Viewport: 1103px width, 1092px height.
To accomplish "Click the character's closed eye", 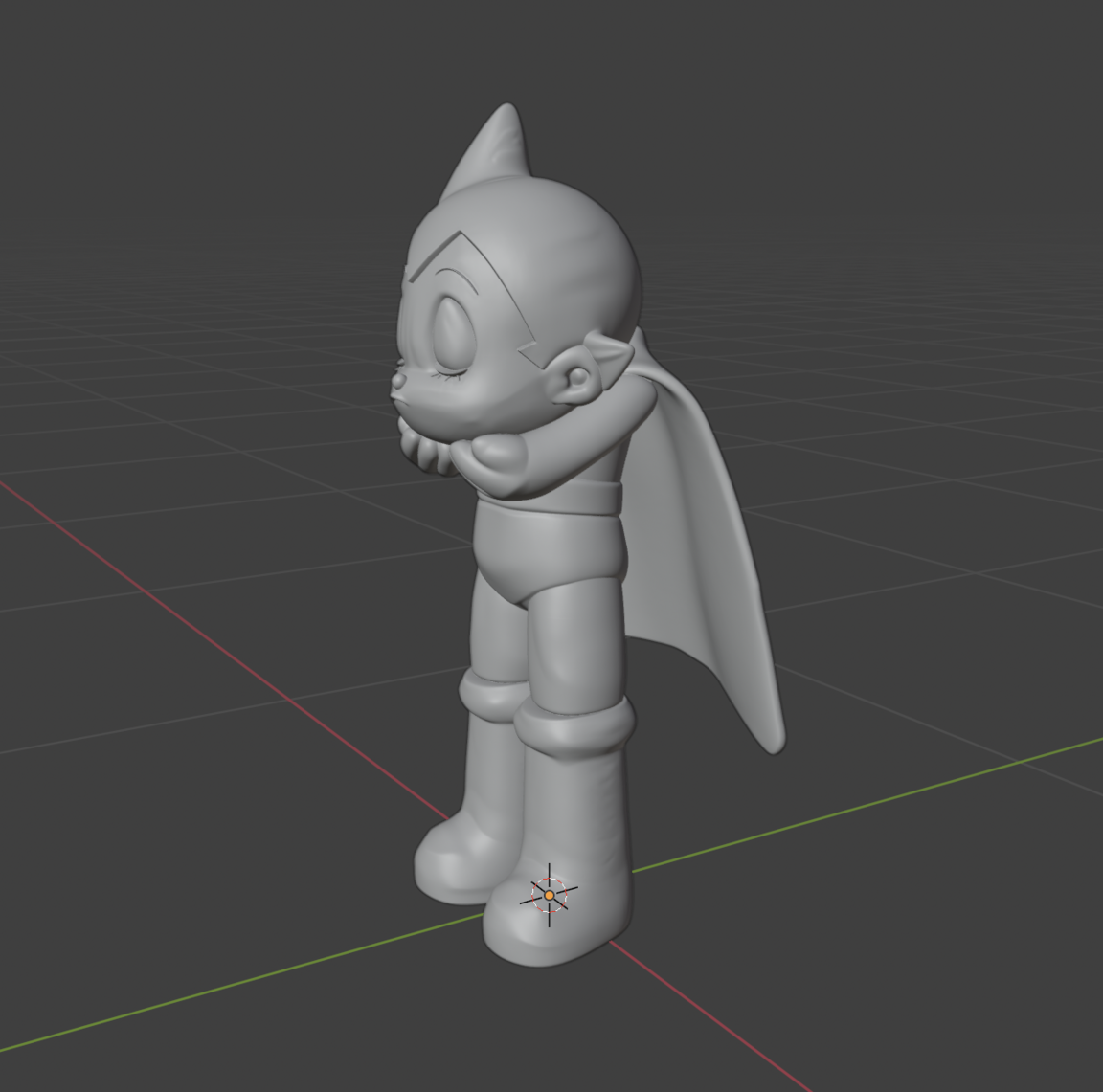I will pos(457,334).
